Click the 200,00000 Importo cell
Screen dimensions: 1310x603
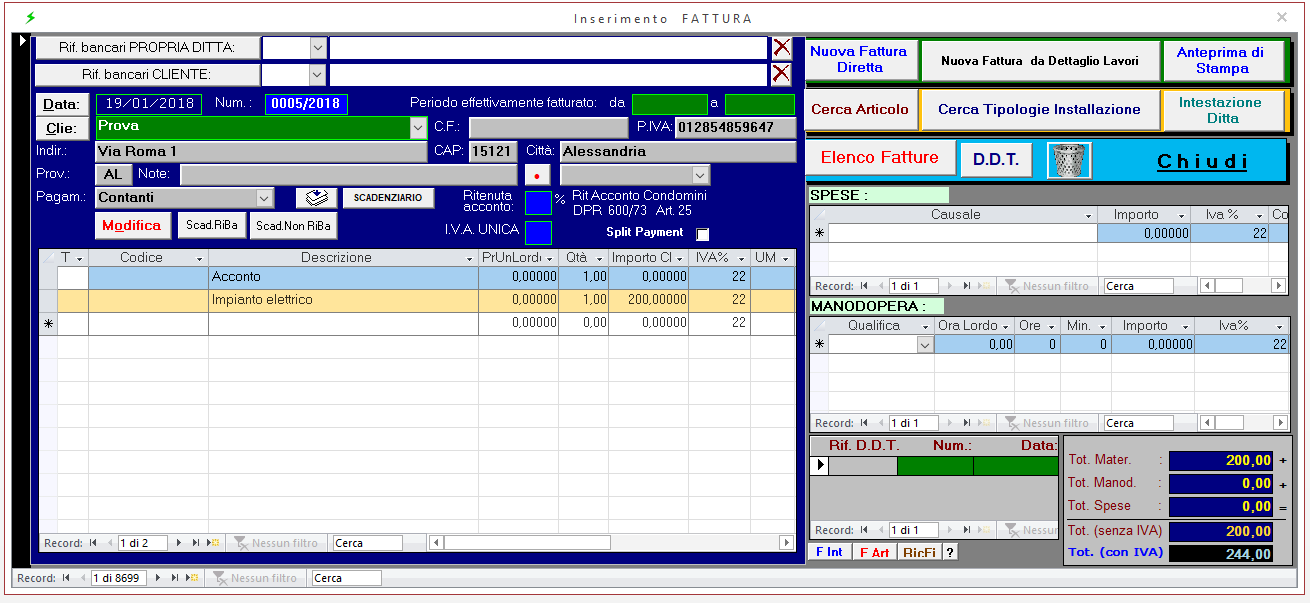coord(648,300)
